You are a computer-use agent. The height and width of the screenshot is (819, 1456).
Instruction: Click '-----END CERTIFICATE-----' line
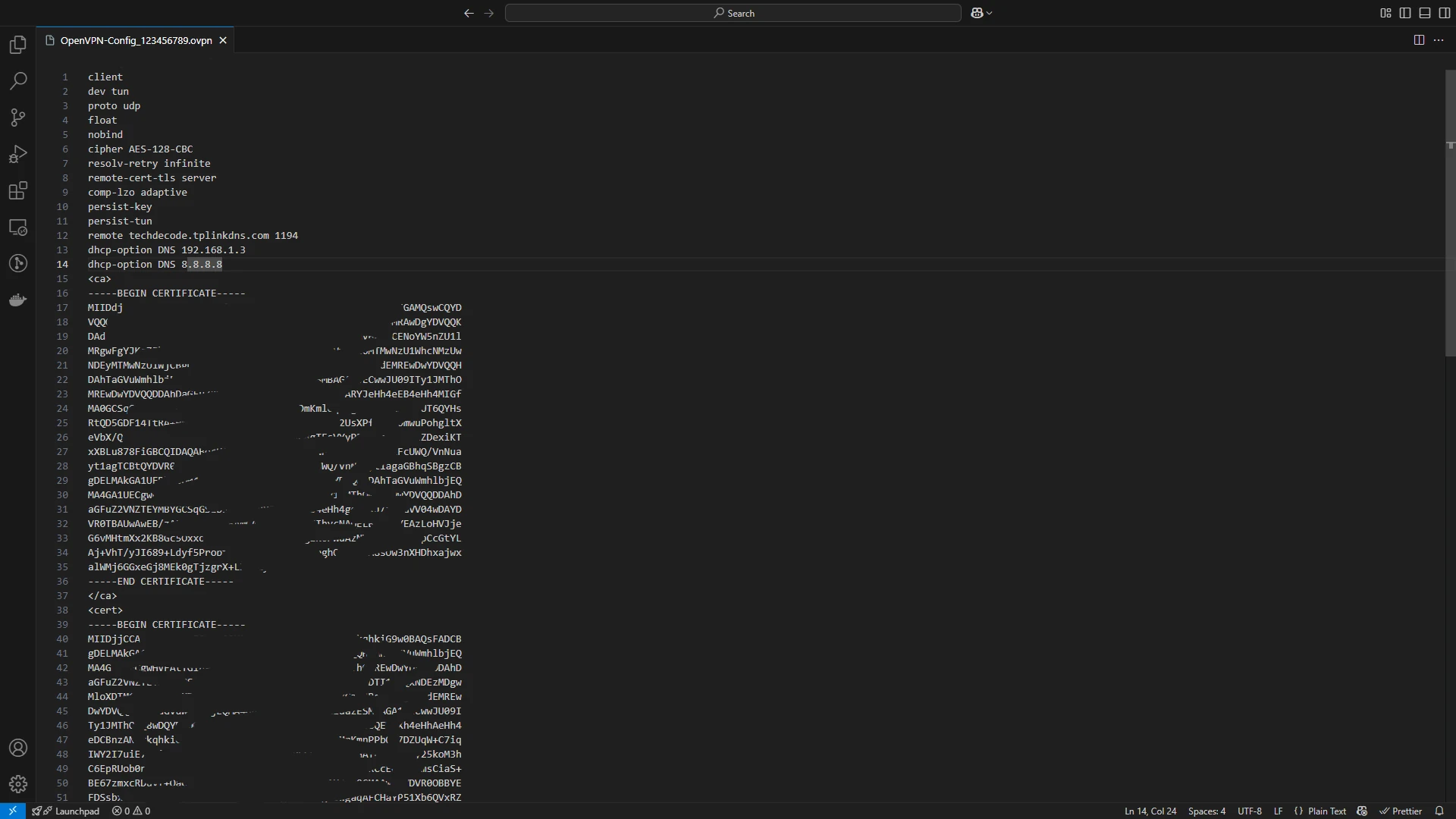coord(161,582)
